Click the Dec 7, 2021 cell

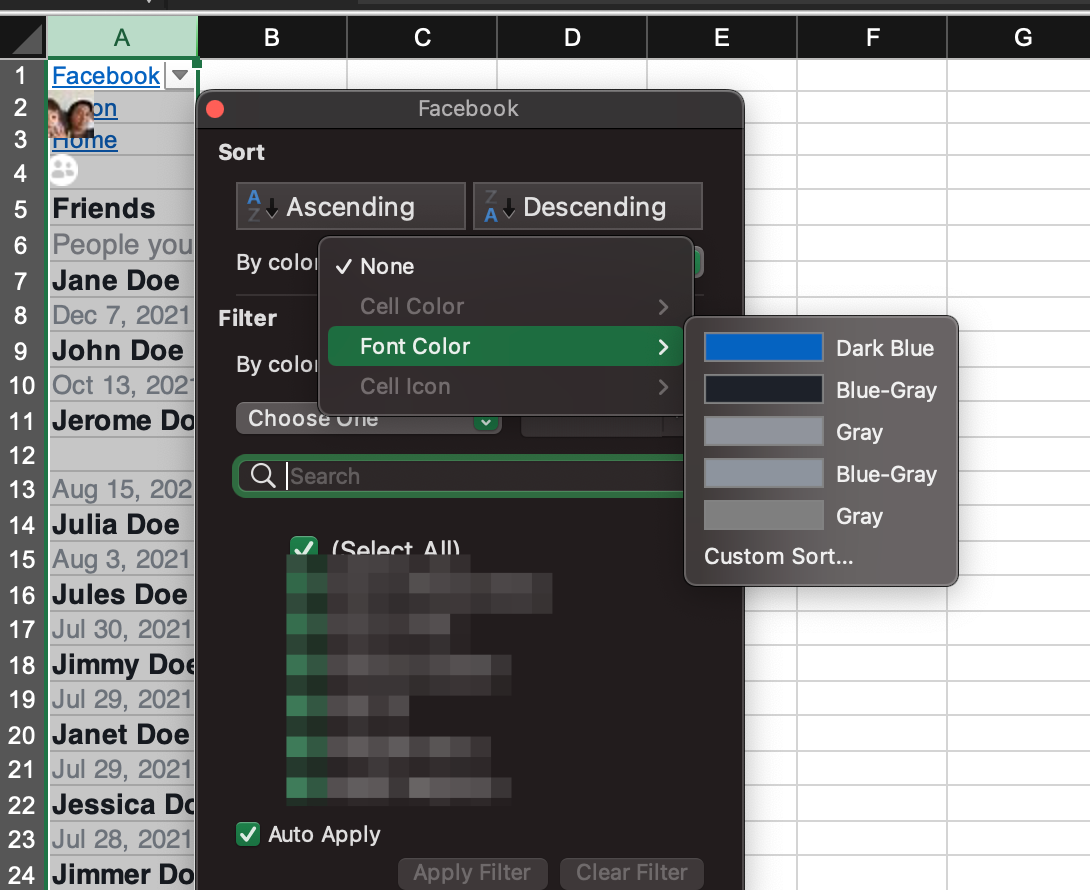point(122,315)
